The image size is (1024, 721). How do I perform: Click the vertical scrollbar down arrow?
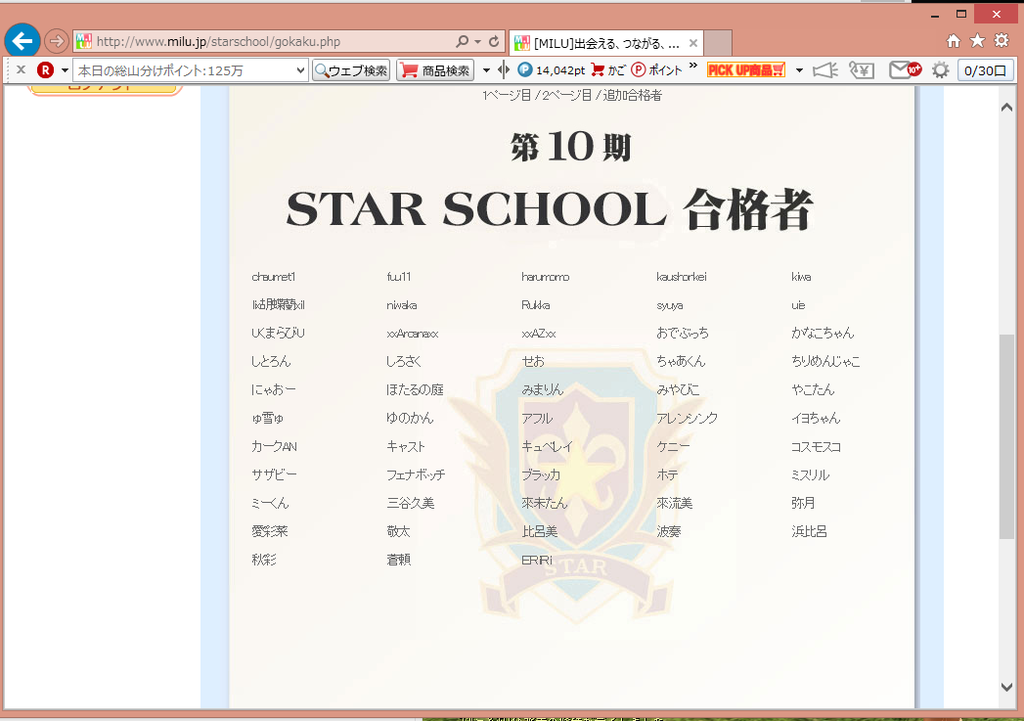point(1007,687)
